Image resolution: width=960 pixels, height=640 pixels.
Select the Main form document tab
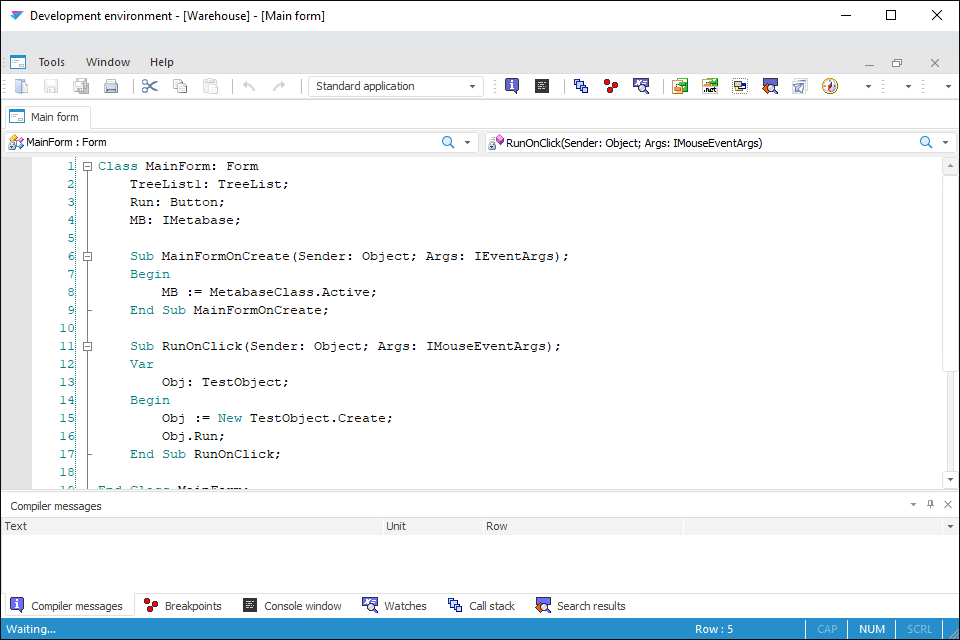[x=46, y=117]
